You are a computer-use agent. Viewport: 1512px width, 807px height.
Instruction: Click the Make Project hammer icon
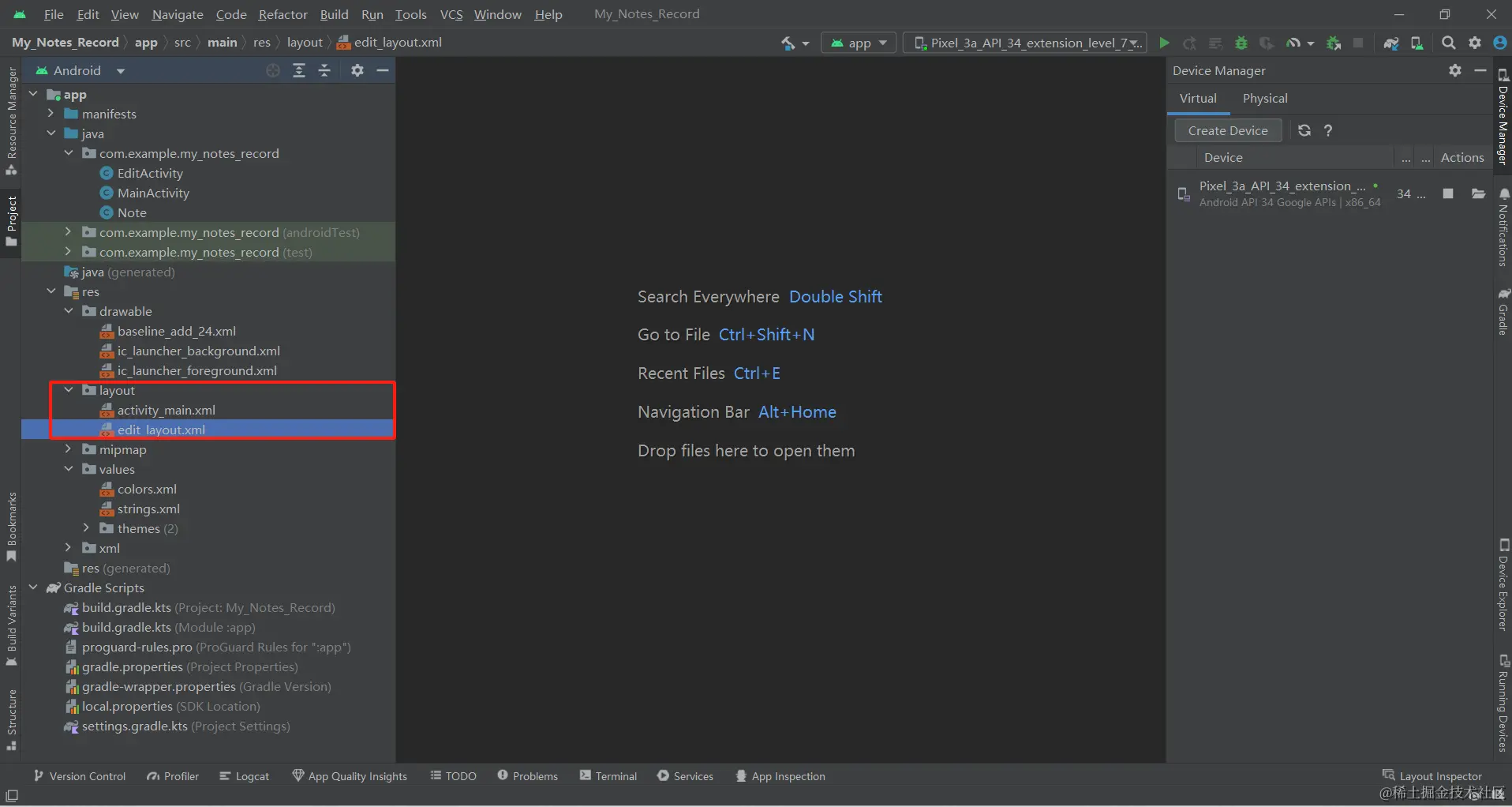(788, 43)
